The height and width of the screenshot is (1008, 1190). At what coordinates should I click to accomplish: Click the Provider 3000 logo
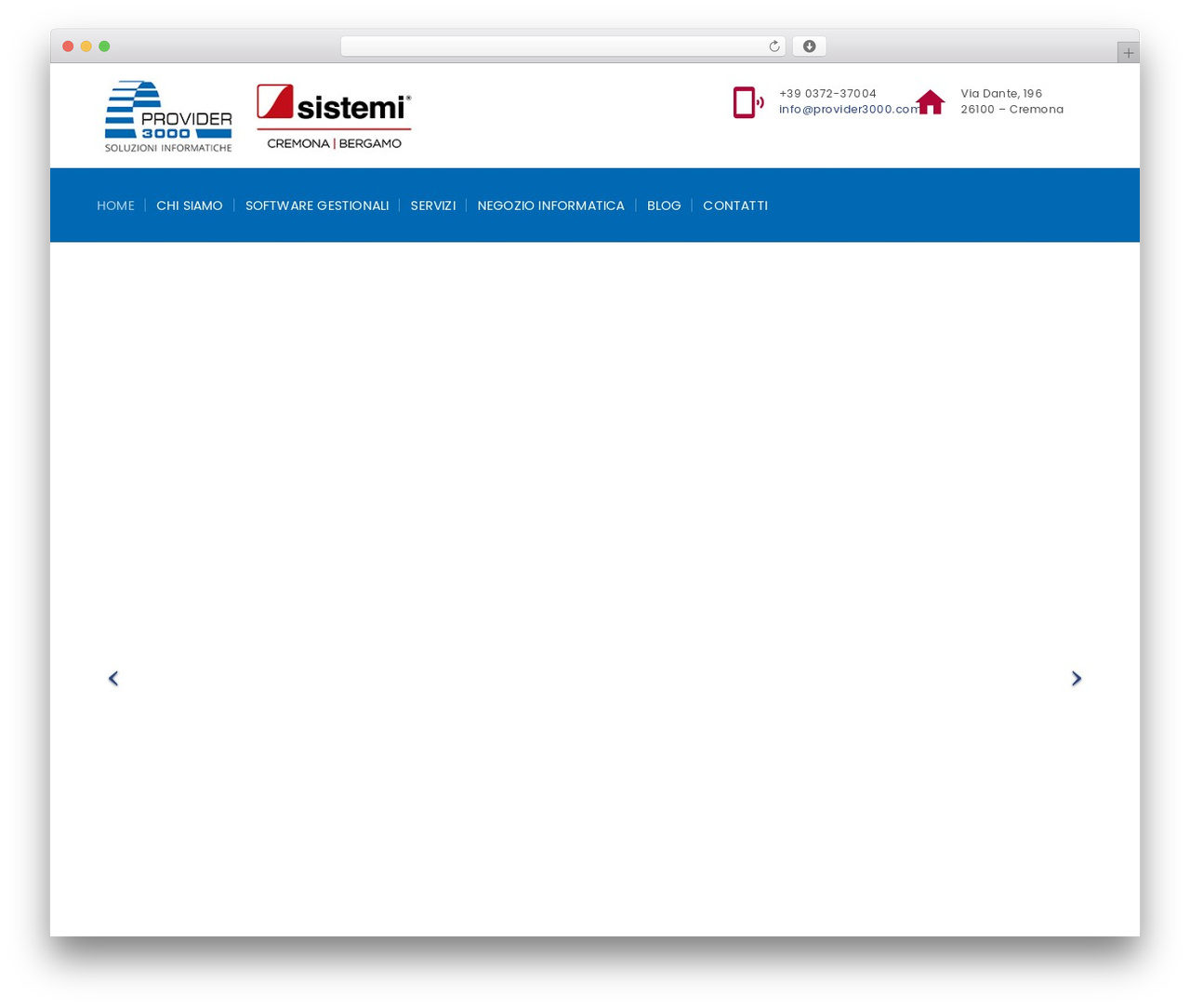(168, 116)
